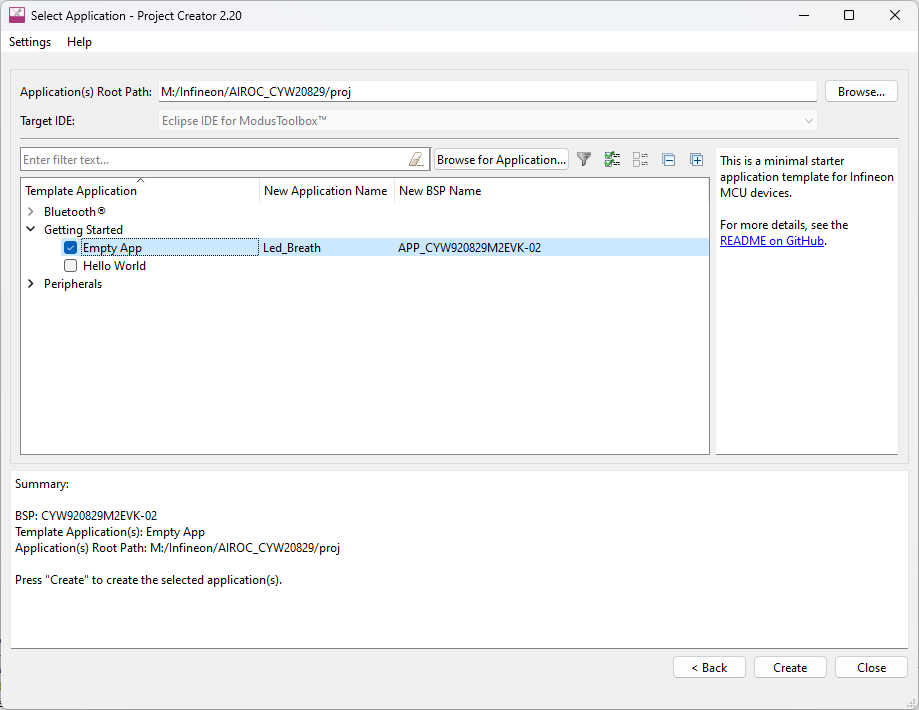919x710 pixels.
Task: Go to previous step with Back button
Action: tap(709, 667)
